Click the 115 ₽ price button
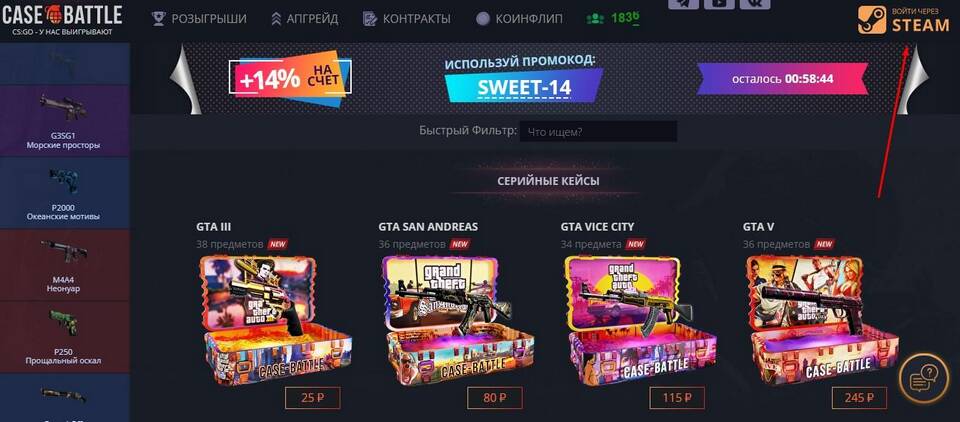The height and width of the screenshot is (422, 960). tap(677, 398)
